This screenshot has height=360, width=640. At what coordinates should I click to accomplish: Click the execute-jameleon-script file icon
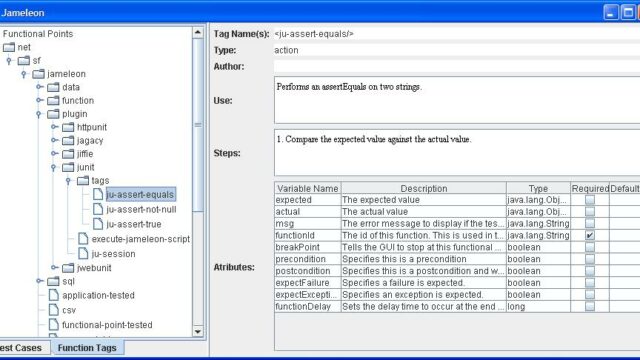[83, 239]
